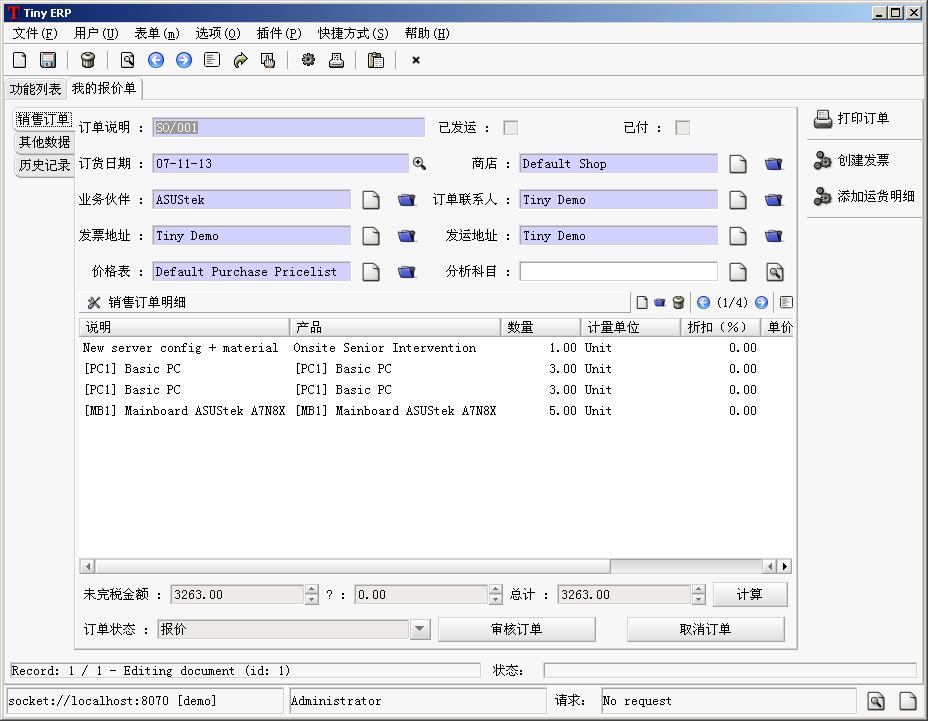
Task: Increase 未完税金额 with the spinner up arrow
Action: [312, 589]
